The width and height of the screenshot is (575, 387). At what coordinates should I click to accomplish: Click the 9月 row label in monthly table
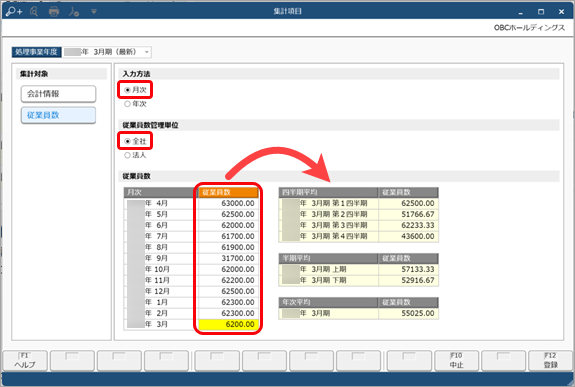pyautogui.click(x=158, y=259)
